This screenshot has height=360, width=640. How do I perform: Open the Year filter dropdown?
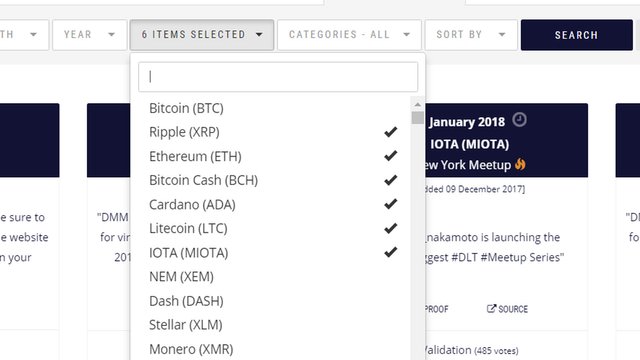tap(90, 35)
